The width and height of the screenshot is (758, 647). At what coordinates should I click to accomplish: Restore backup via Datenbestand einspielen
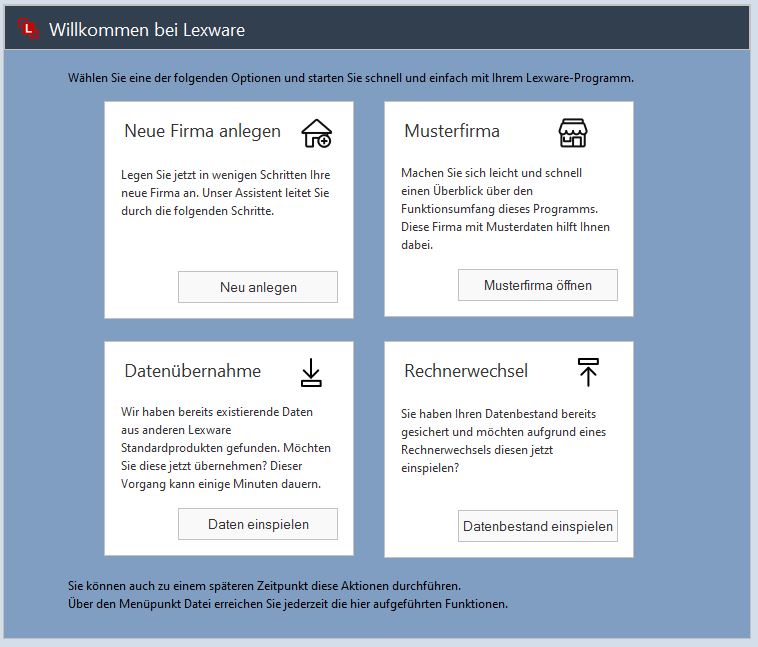(538, 526)
